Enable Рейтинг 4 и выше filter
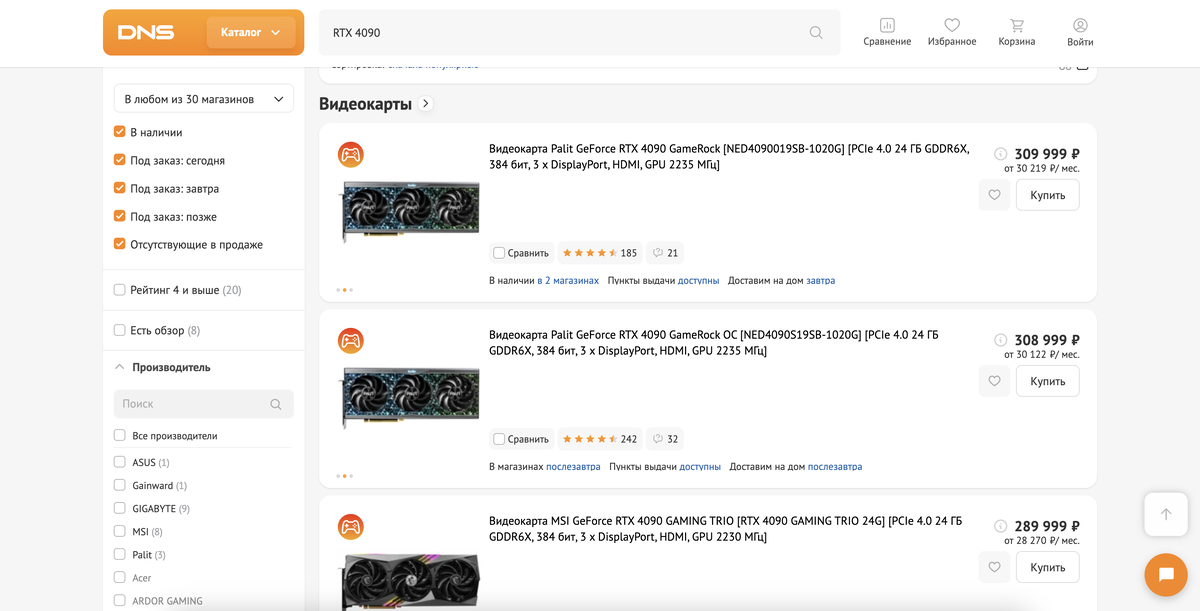1200x611 pixels. [120, 290]
